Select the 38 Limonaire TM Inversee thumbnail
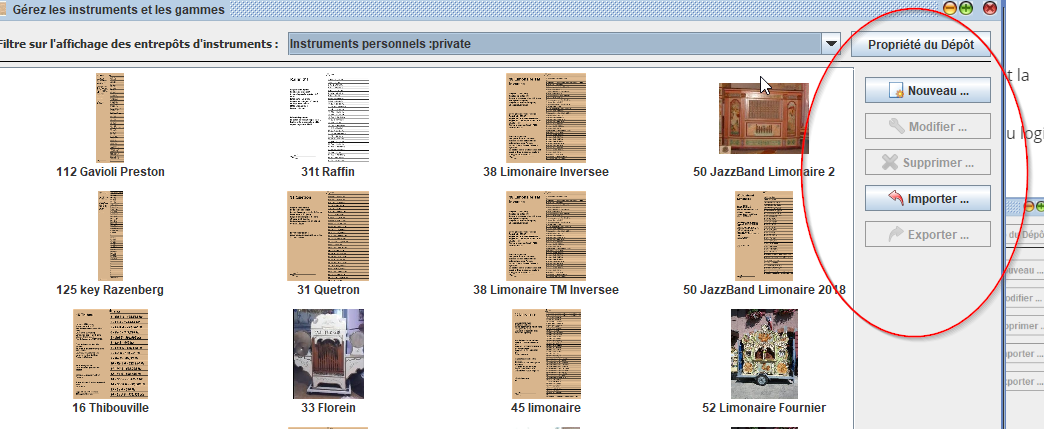Image resolution: width=1044 pixels, height=429 pixels. [x=545, y=236]
